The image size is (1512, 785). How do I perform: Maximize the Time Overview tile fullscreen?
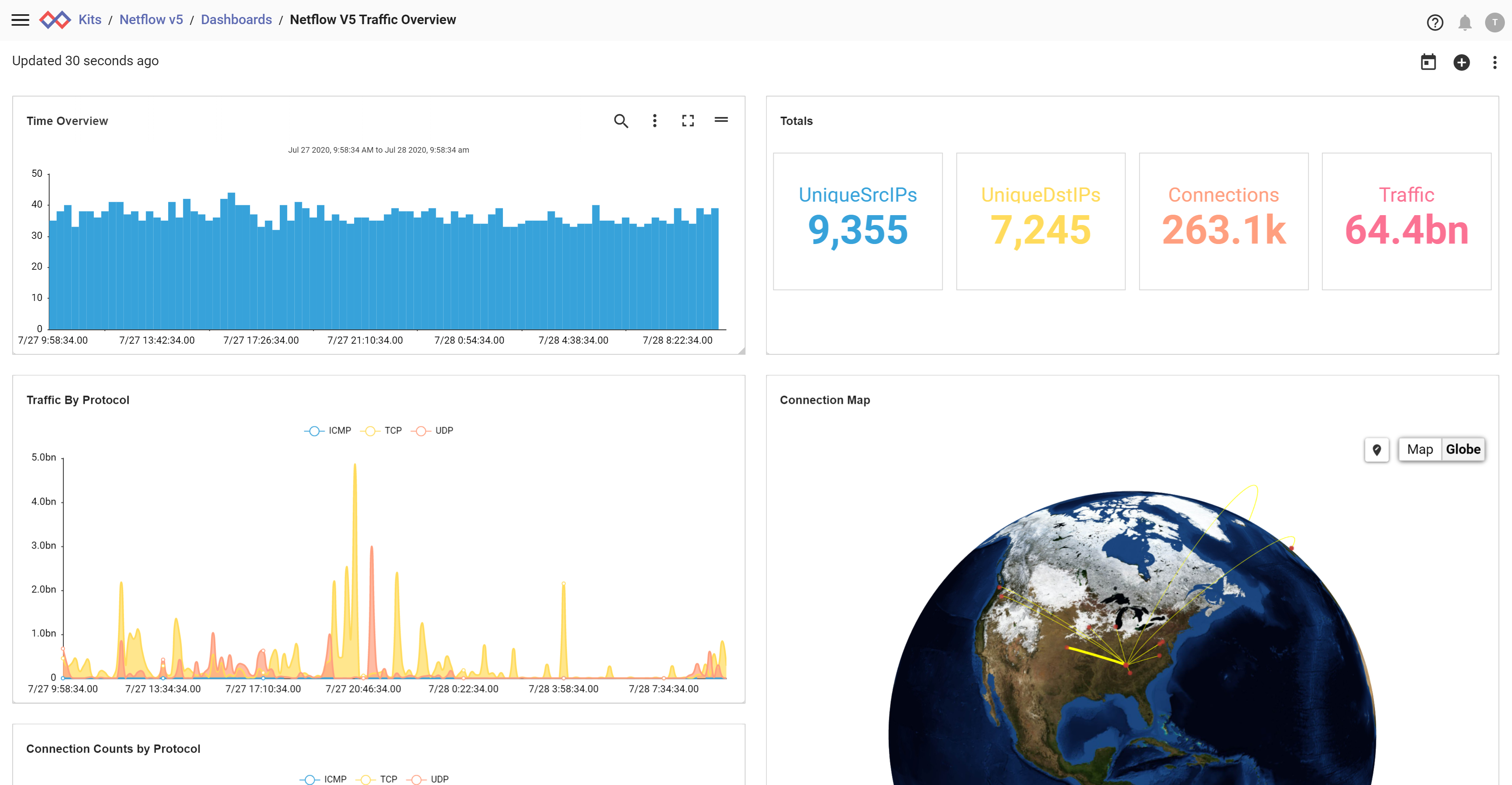688,121
